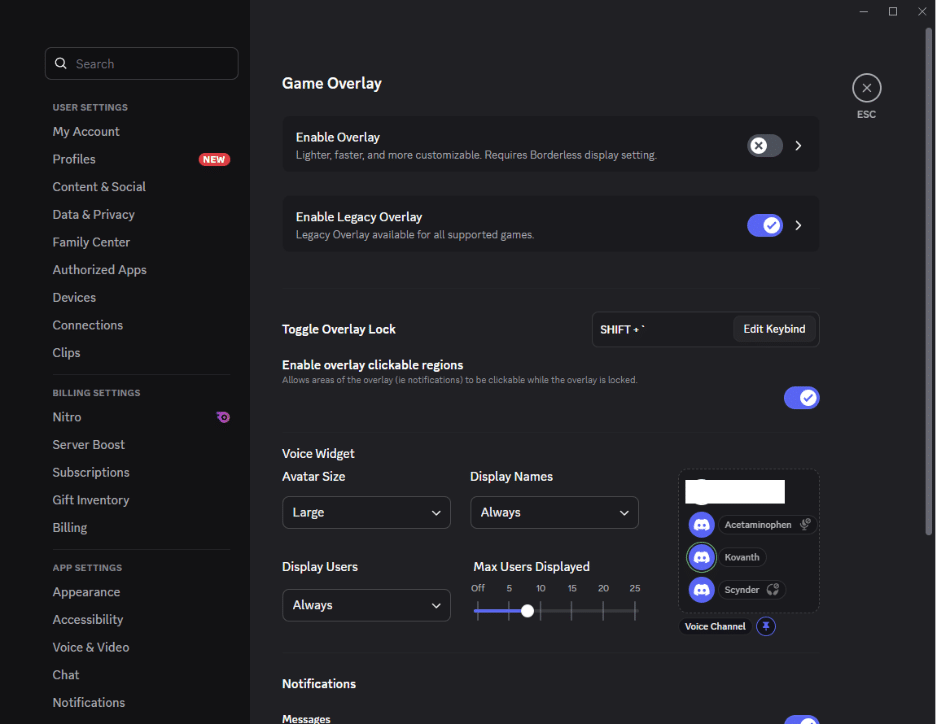
Task: Open Content & Social settings
Action: point(99,187)
